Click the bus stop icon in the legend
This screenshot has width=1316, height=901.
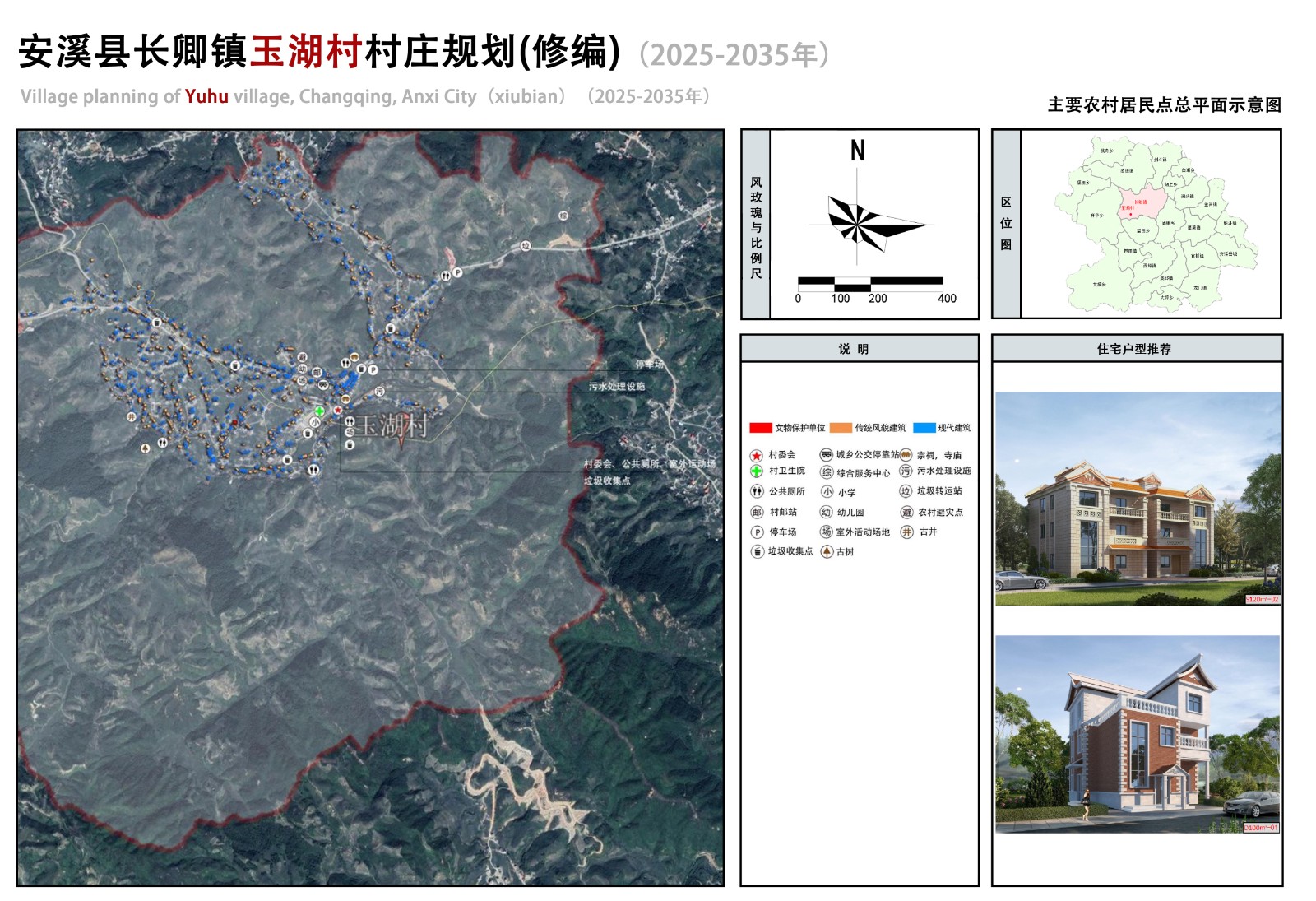[x=826, y=454]
